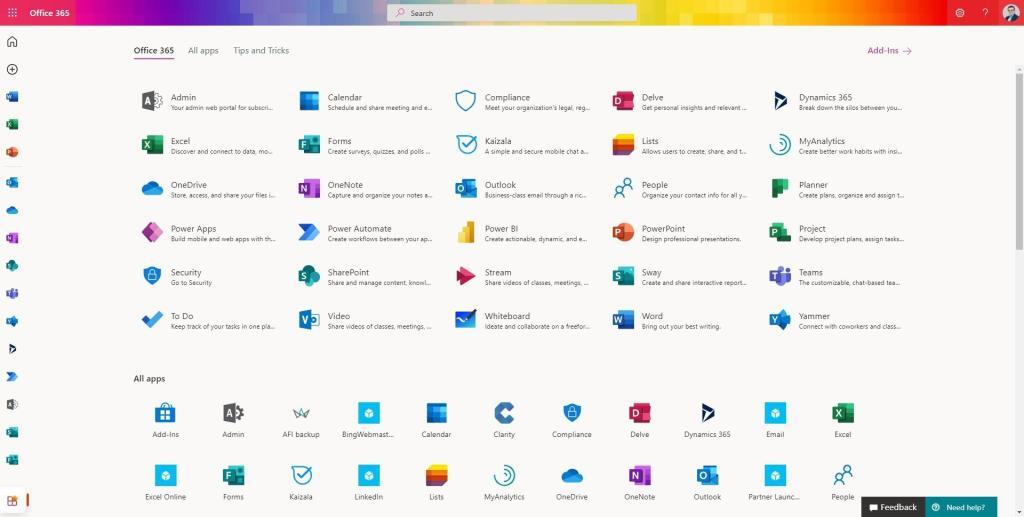
Task: Open the Delve tile in Office 365 grid
Action: 679,101
